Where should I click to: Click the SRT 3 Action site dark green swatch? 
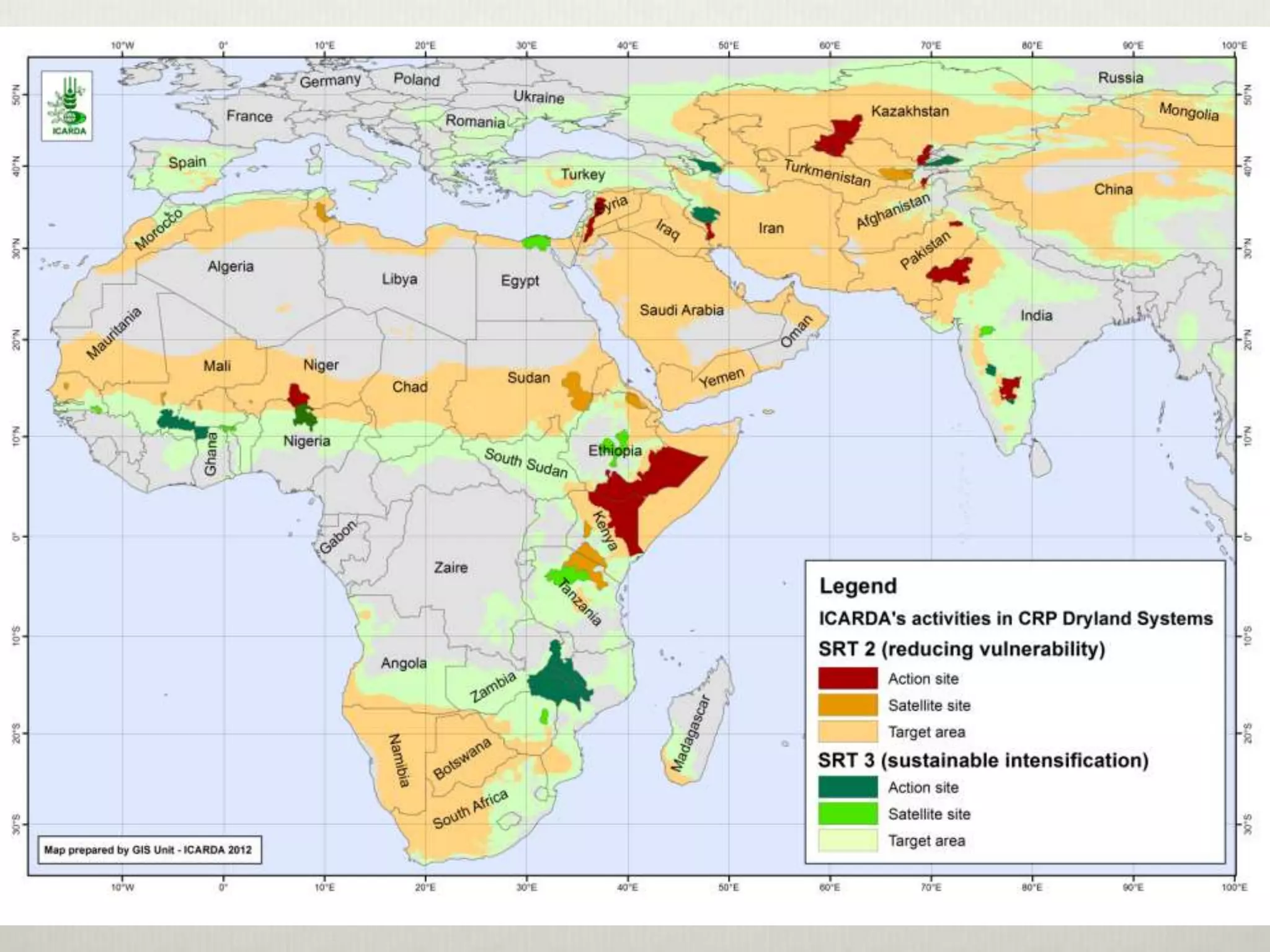pos(848,787)
